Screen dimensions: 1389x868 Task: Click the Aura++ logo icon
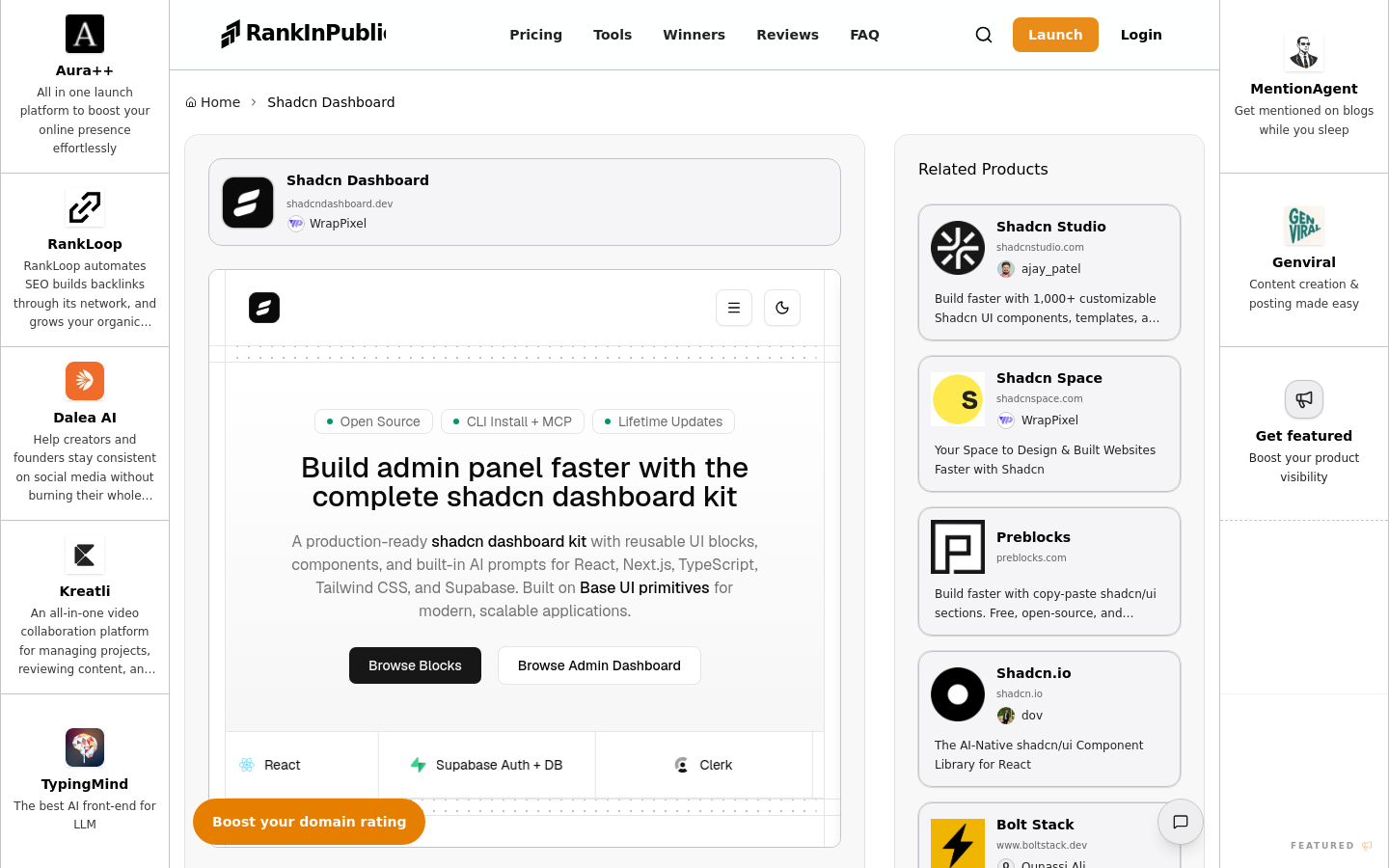85,34
